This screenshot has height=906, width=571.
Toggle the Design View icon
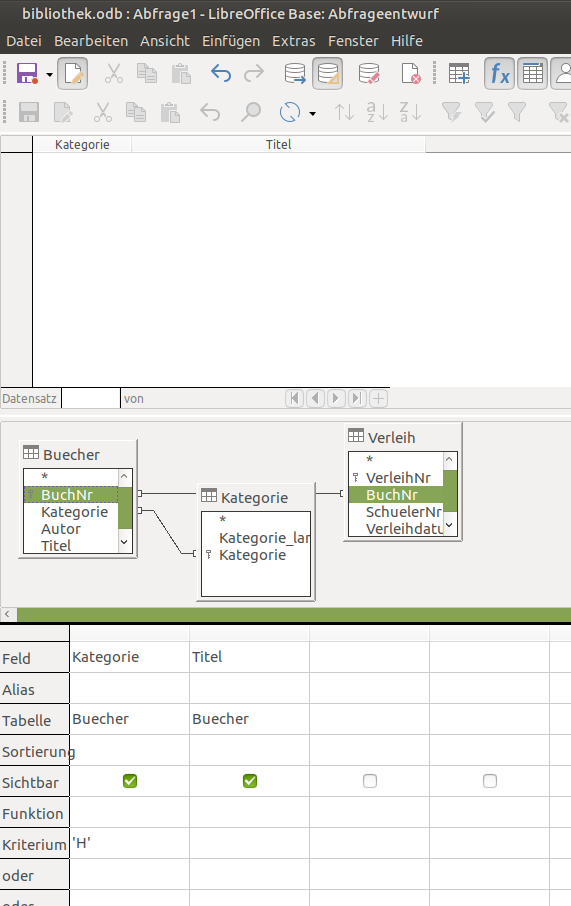coord(328,74)
